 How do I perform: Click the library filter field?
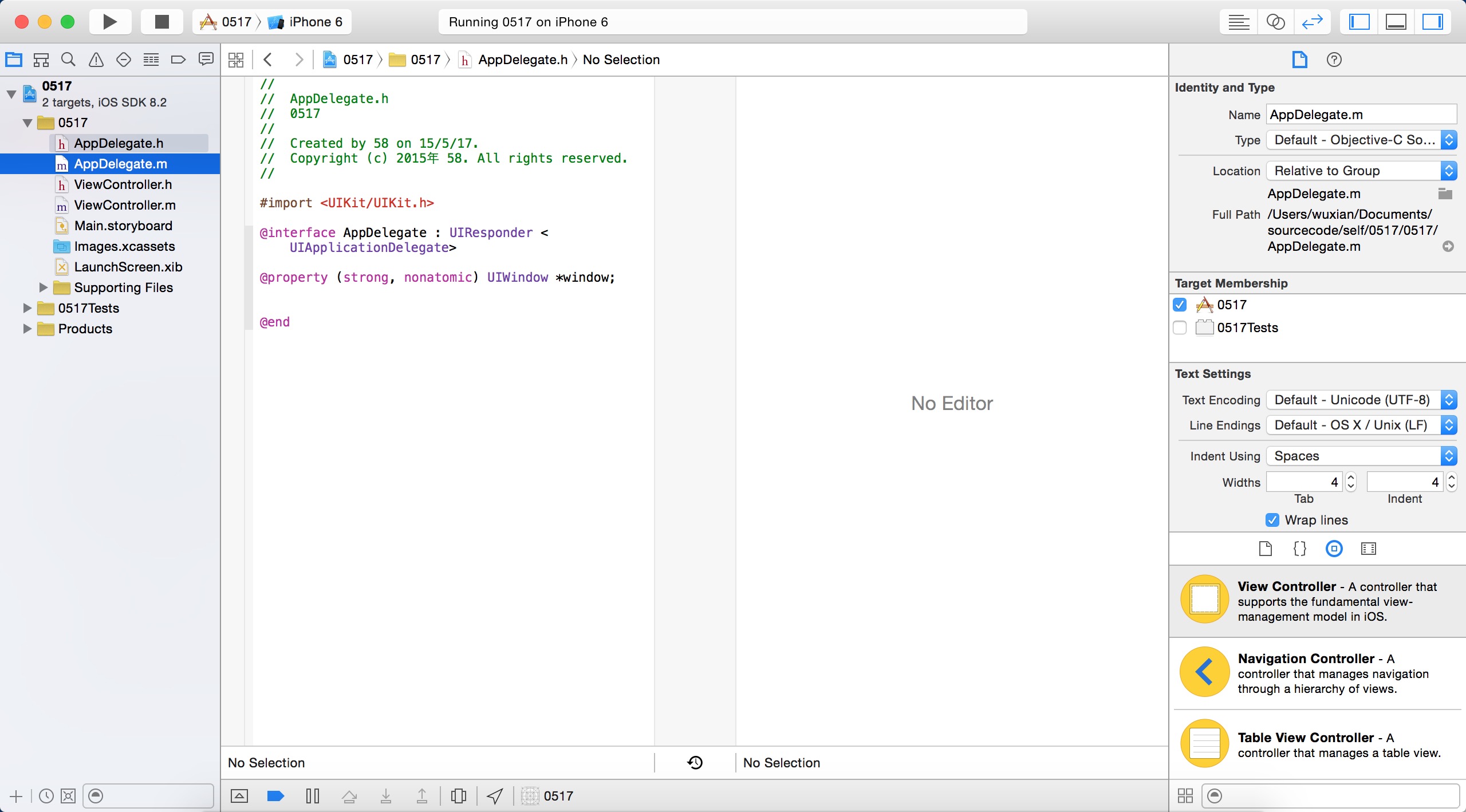click(x=1331, y=796)
